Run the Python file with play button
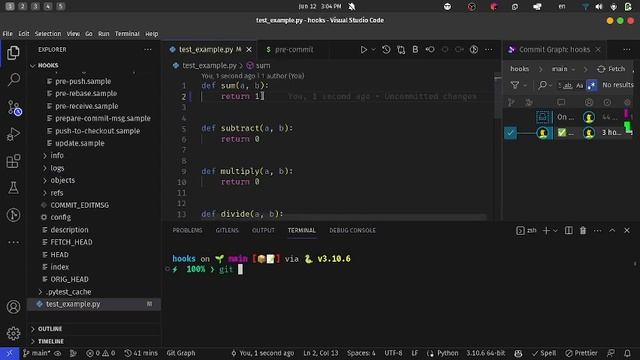 click(363, 49)
